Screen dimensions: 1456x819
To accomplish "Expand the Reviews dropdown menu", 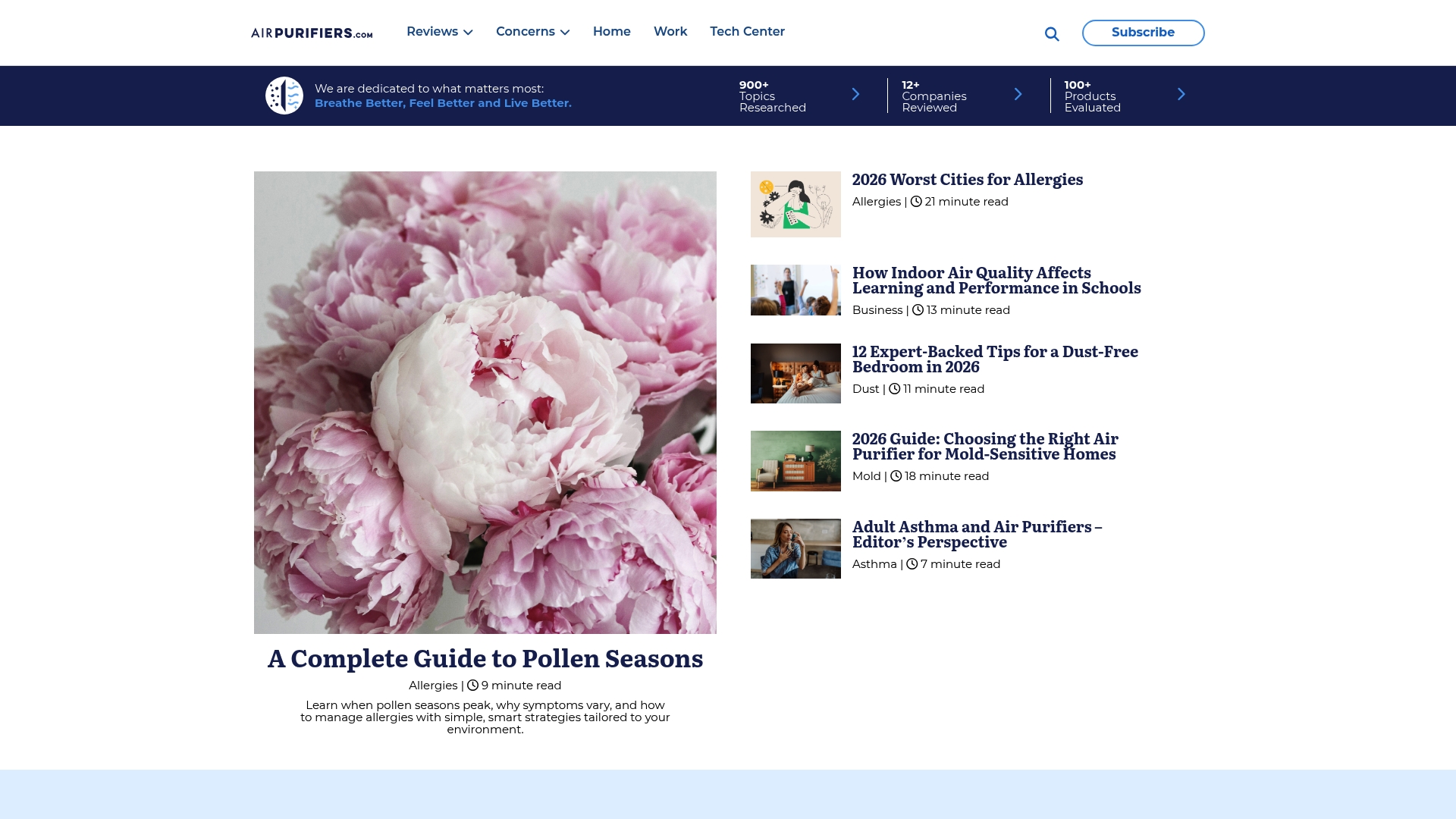I will click(x=440, y=32).
